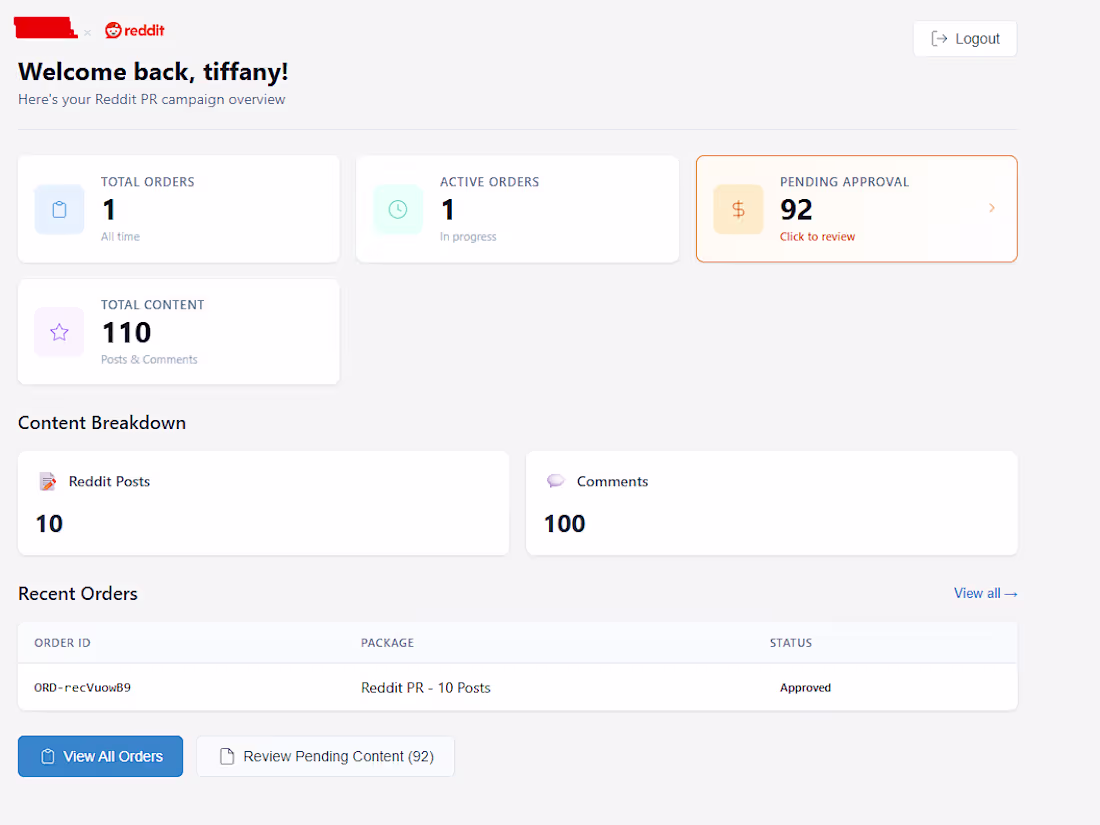This screenshot has height=825, width=1100.
Task: Select the clock icon on Active Orders card
Action: pos(398,209)
